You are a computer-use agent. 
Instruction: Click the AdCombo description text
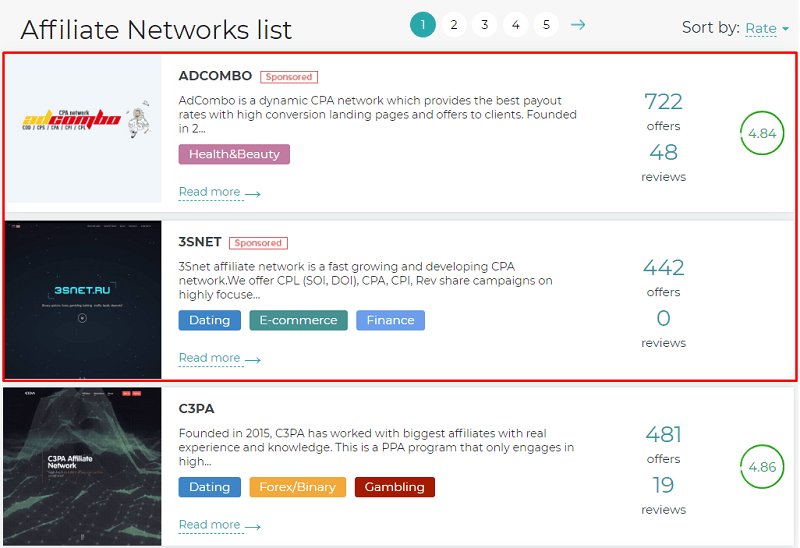(x=378, y=115)
